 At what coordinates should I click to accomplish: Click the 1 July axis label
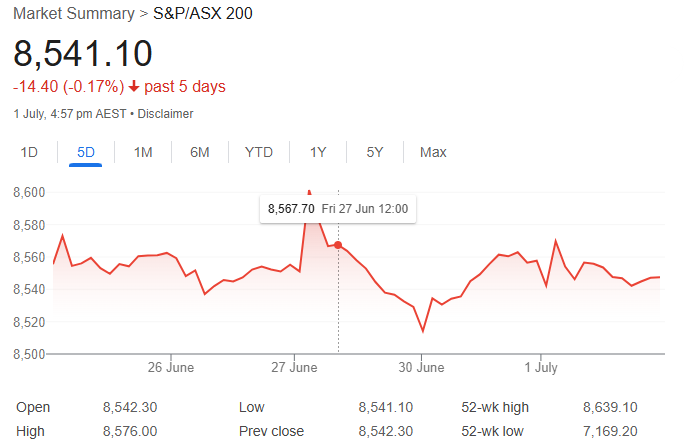point(541,367)
